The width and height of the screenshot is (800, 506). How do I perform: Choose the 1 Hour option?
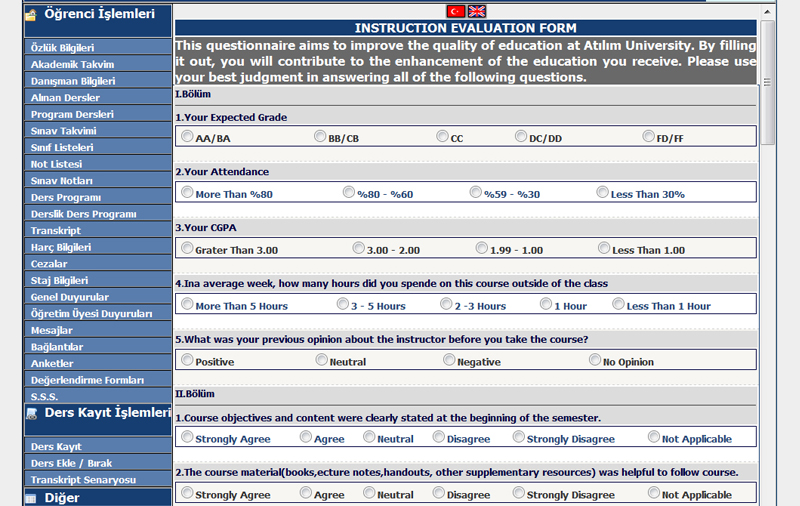(546, 304)
